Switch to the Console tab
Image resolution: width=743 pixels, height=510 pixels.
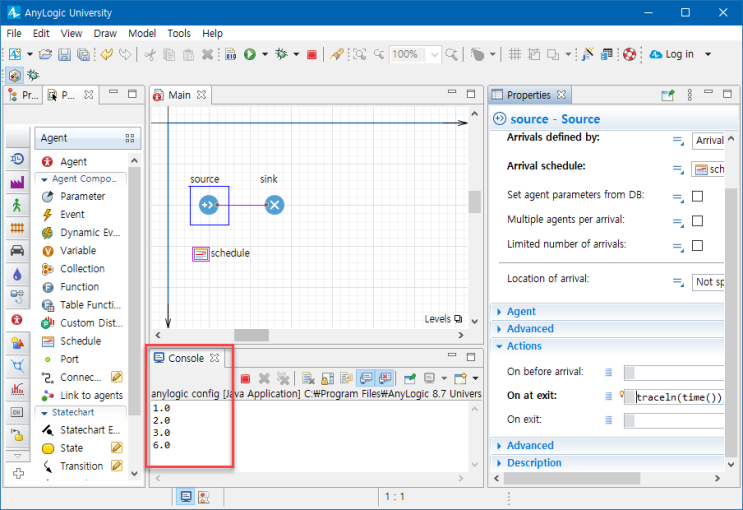pos(186,358)
